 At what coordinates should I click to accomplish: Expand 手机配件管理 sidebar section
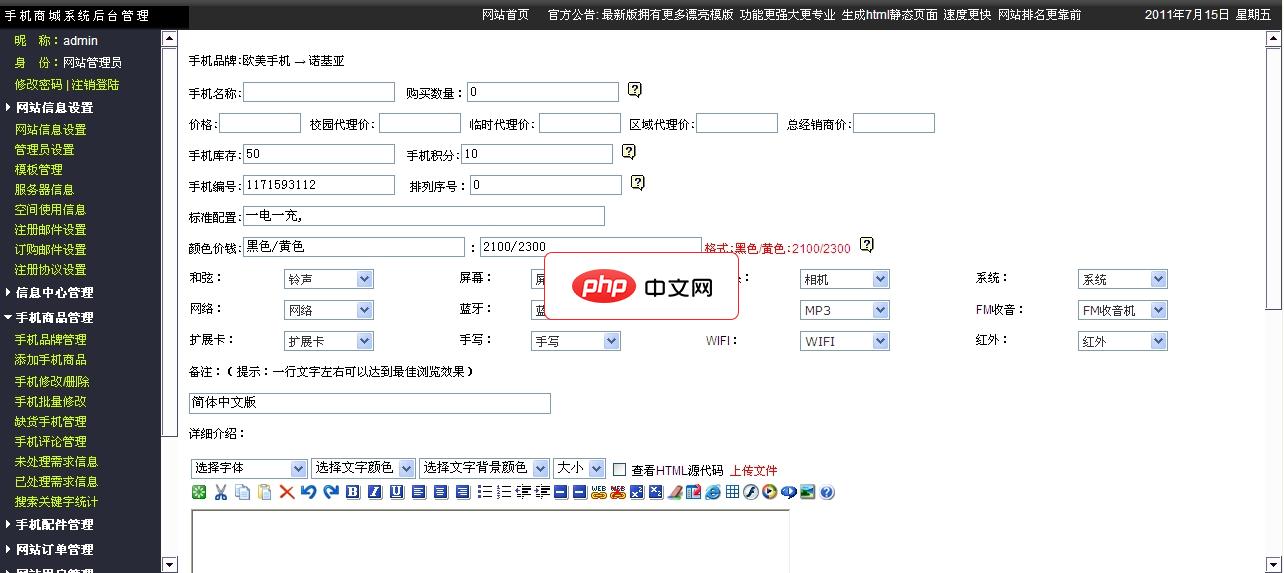point(54,524)
